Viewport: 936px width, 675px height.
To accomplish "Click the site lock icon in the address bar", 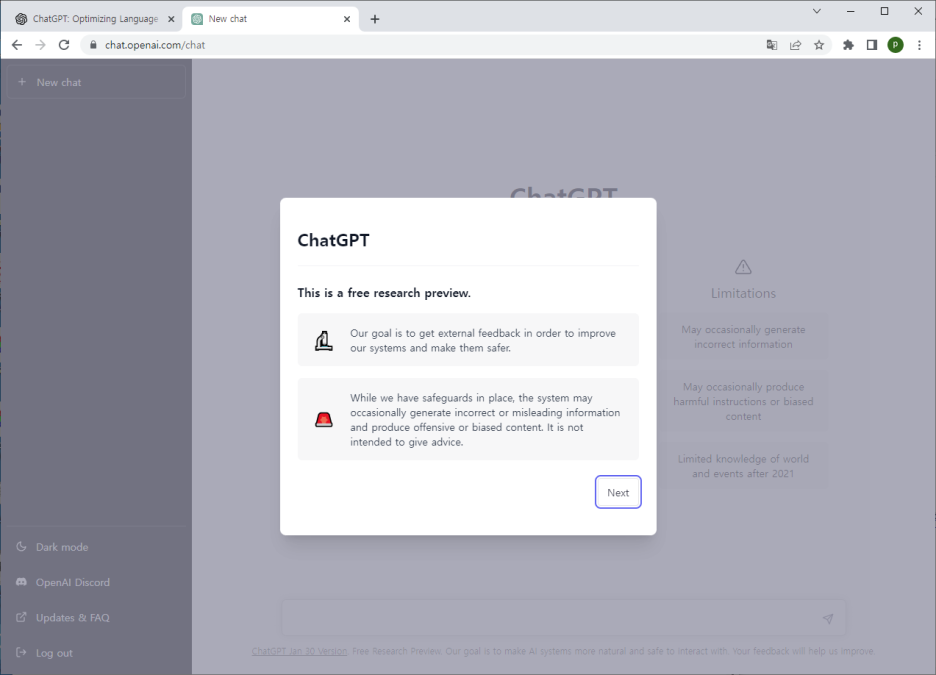I will click(93, 45).
